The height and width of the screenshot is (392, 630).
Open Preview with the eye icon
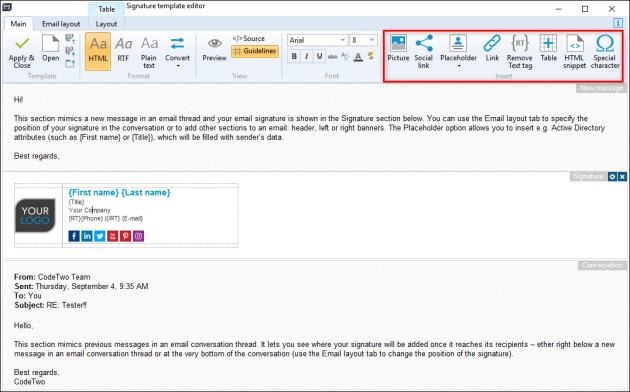click(x=215, y=49)
